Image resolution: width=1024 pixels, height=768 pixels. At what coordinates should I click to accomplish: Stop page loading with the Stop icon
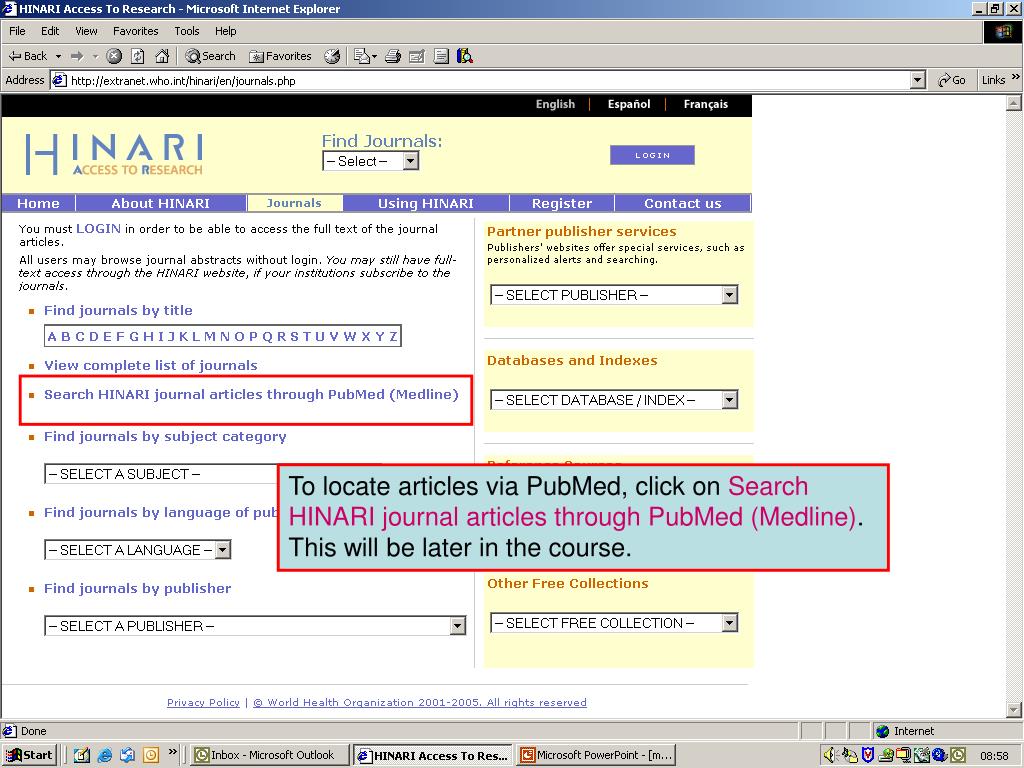[114, 56]
